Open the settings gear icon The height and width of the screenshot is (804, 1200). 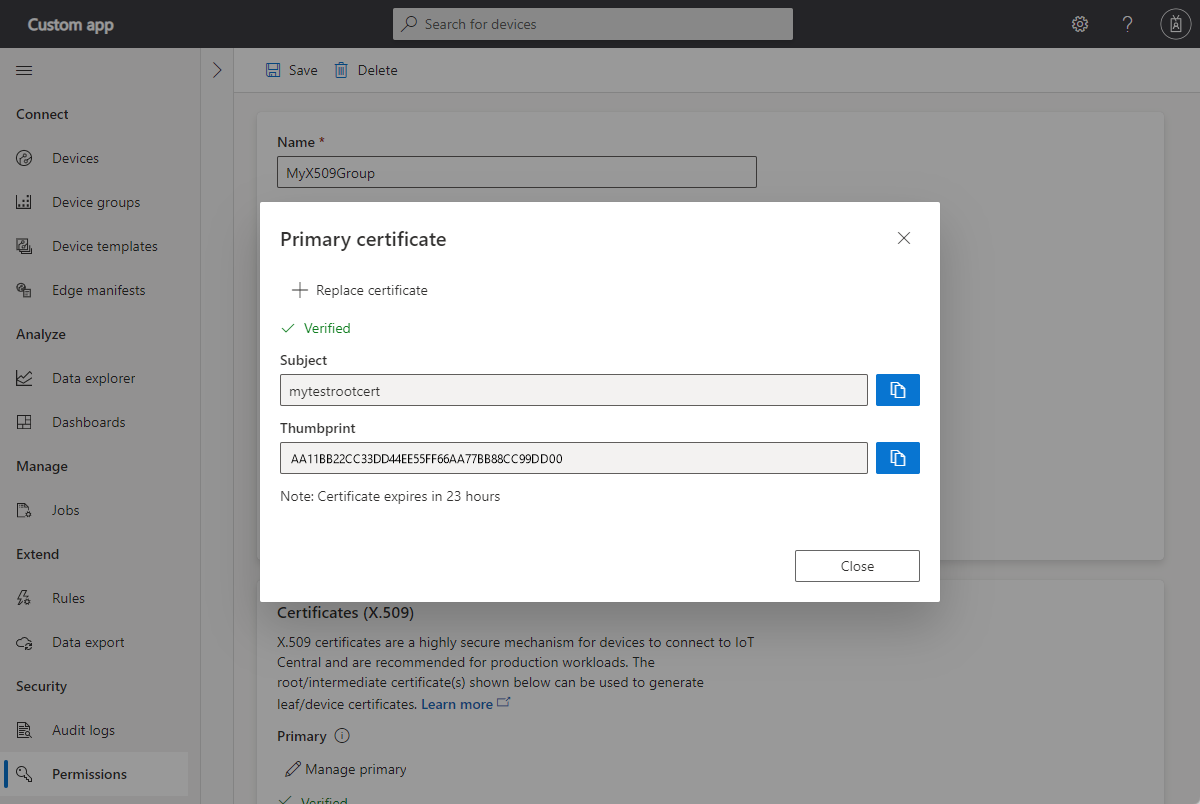click(x=1080, y=24)
